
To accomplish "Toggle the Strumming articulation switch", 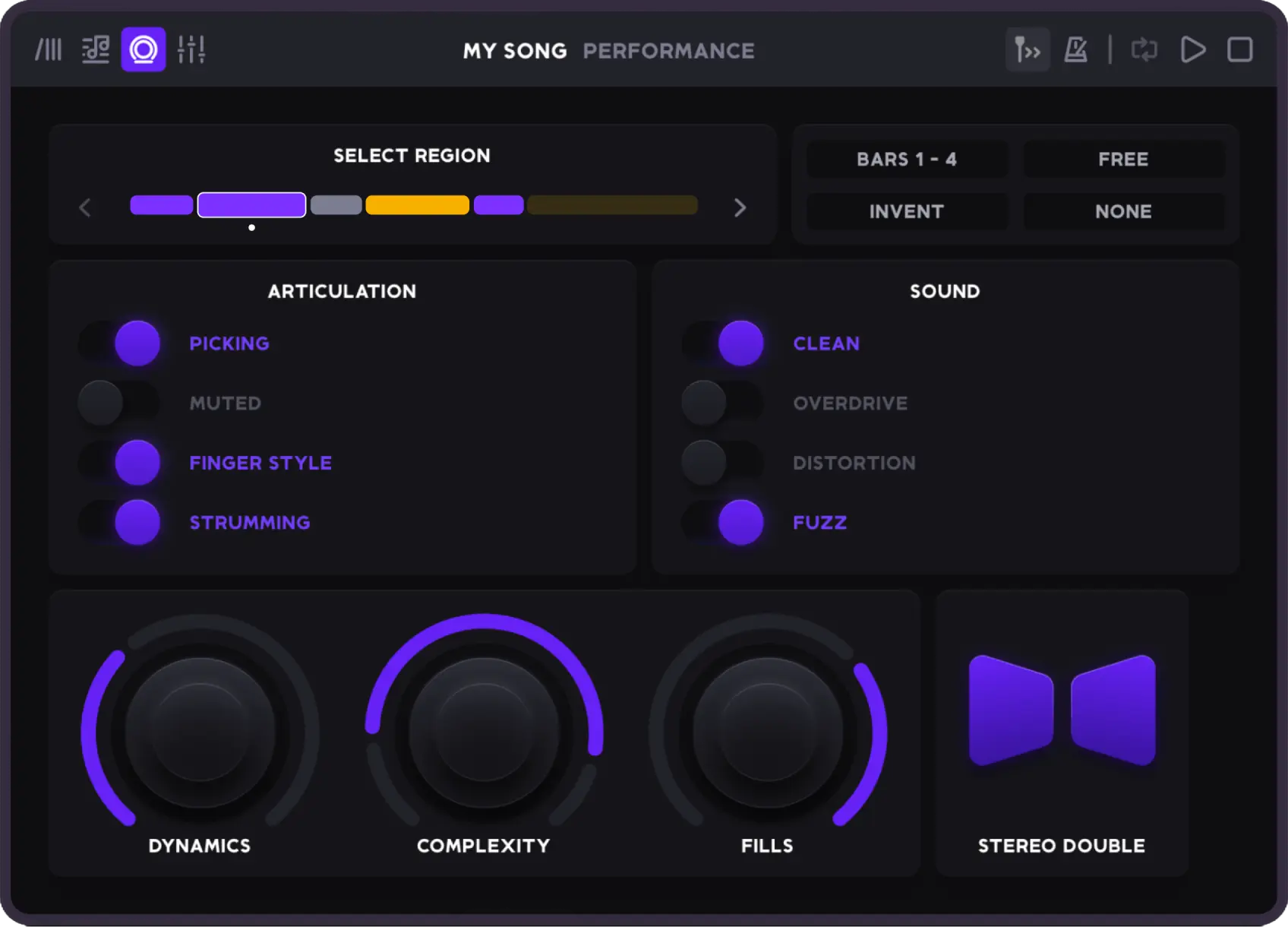I will click(119, 523).
